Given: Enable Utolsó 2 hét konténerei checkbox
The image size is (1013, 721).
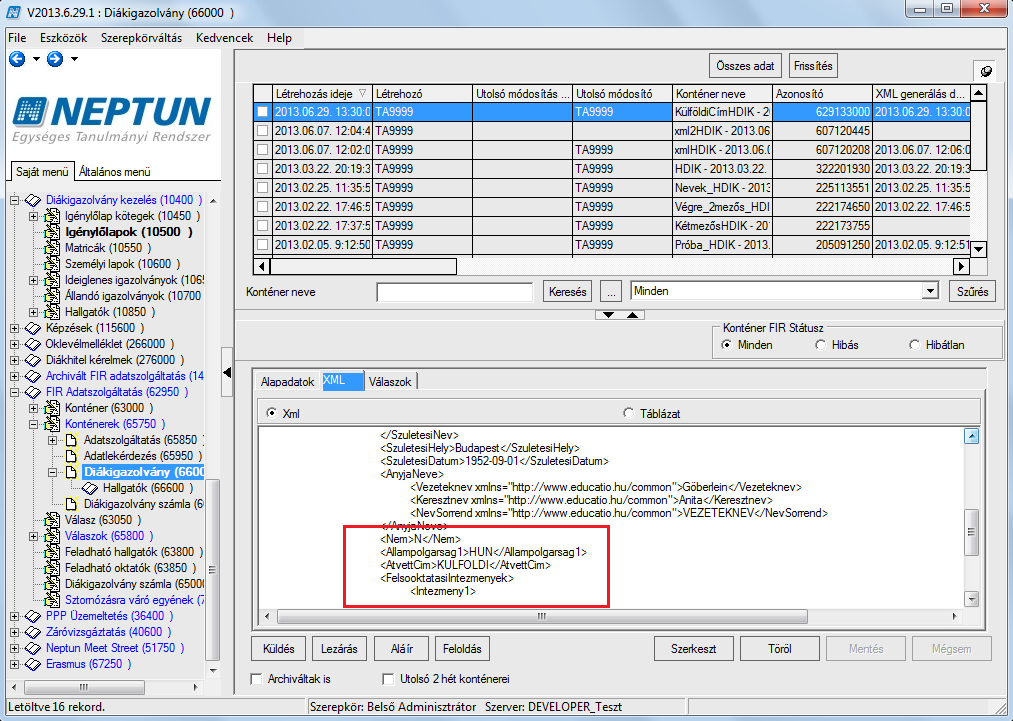Looking at the screenshot, I should 388,679.
